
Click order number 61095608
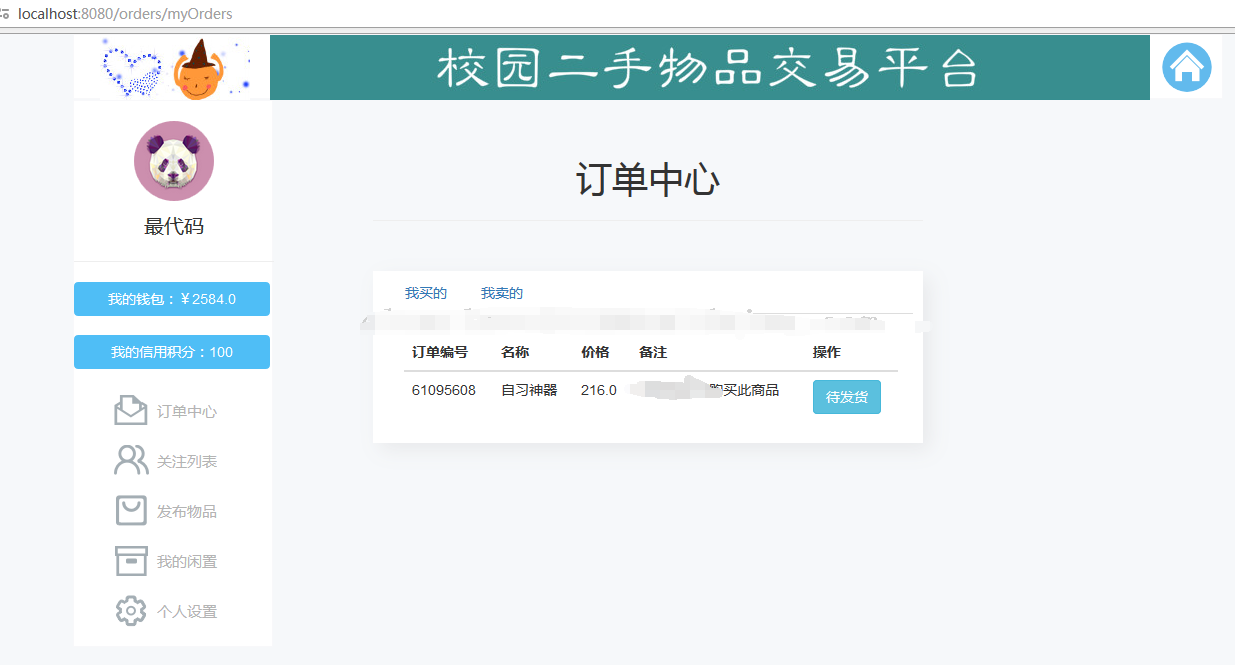coord(444,390)
